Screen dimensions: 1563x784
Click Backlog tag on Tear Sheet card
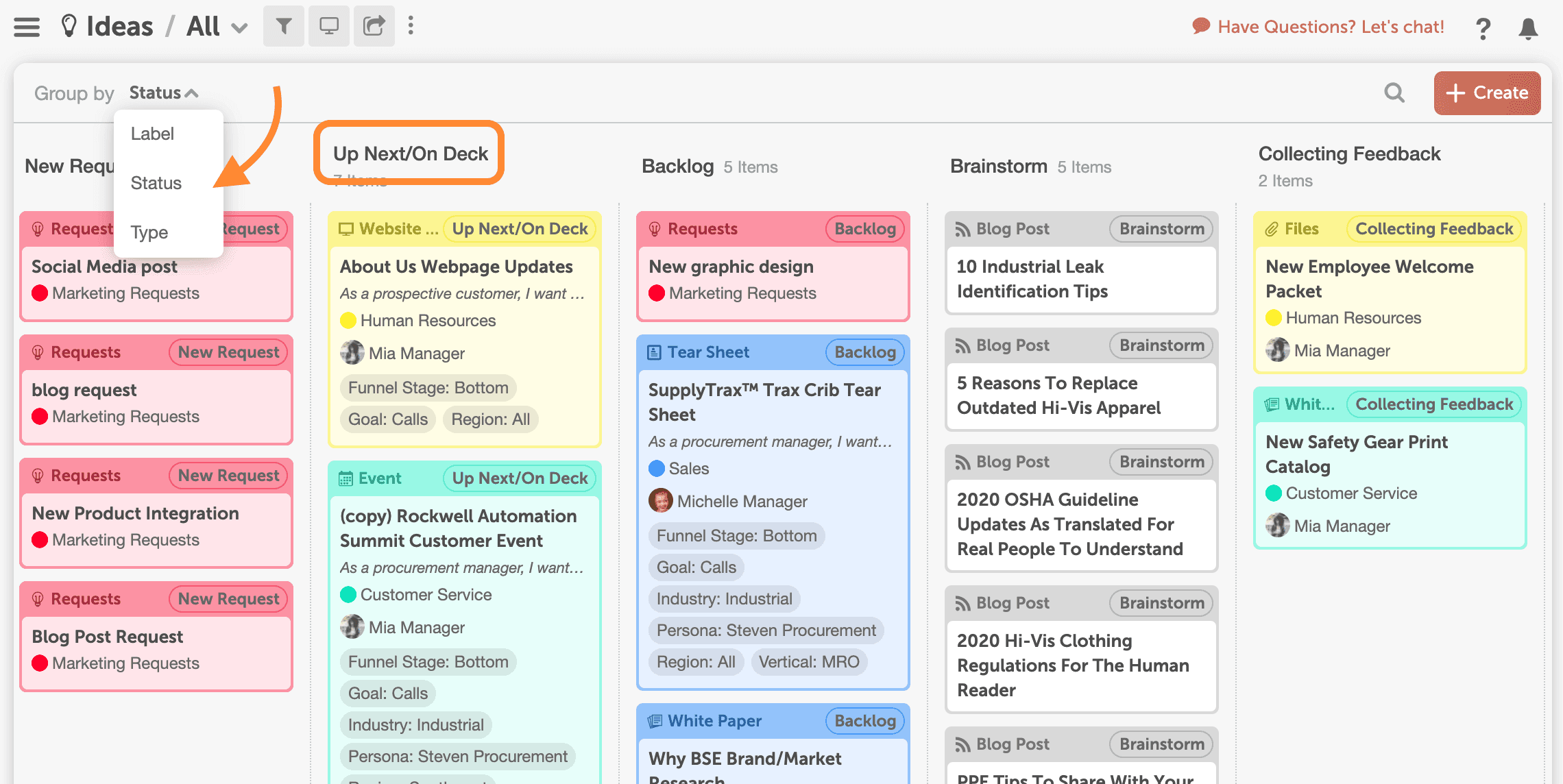point(865,352)
